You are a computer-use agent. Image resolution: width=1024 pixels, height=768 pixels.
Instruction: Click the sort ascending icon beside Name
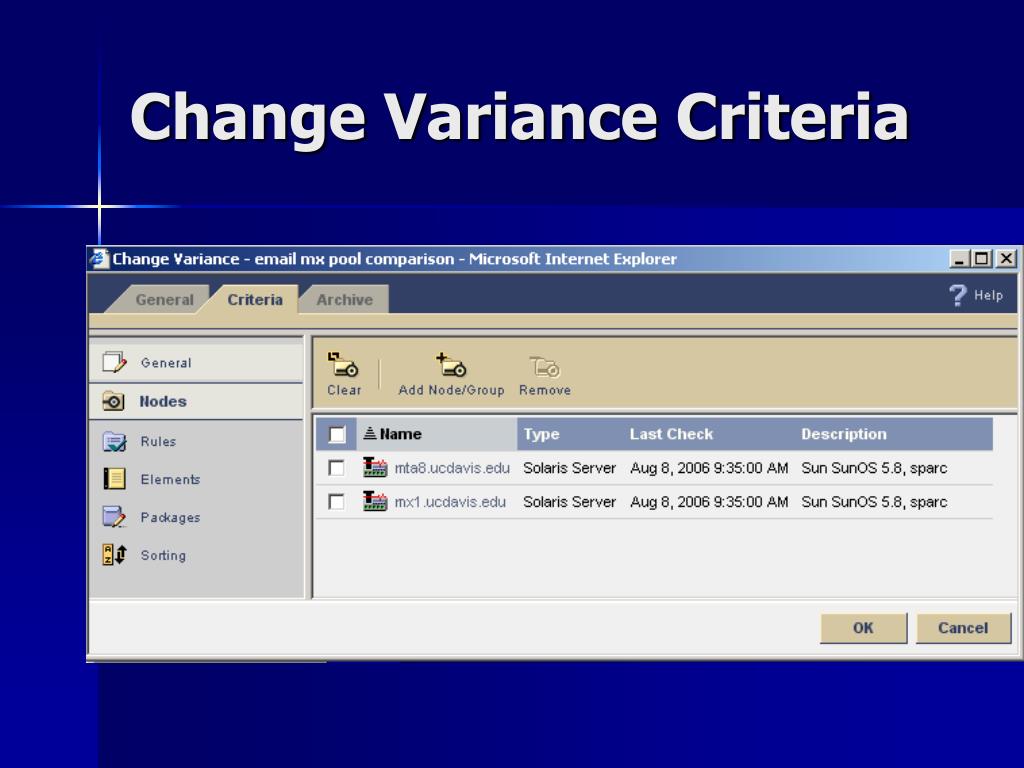click(370, 433)
